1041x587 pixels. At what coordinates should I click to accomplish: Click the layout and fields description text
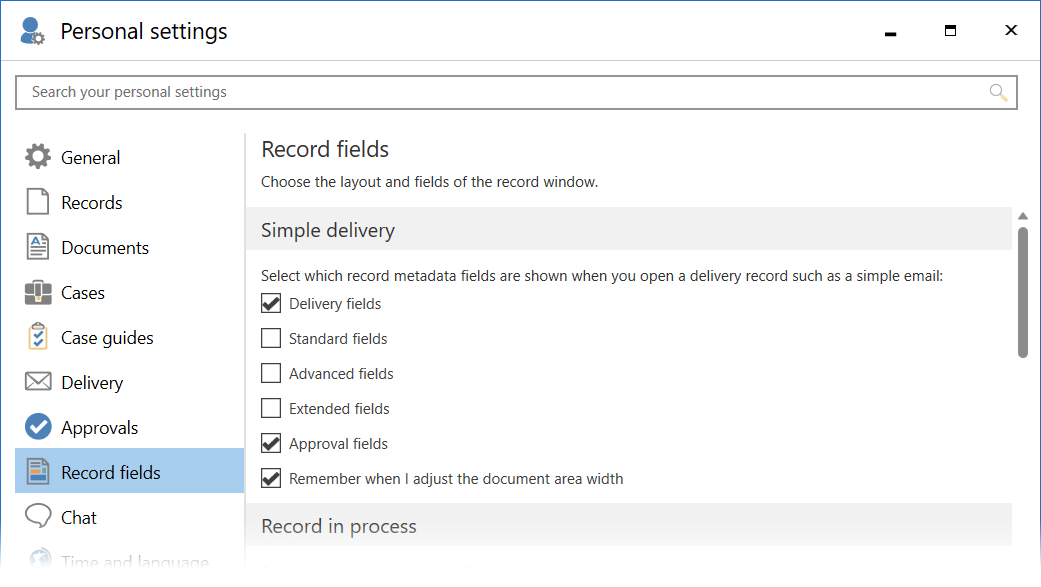[430, 182]
